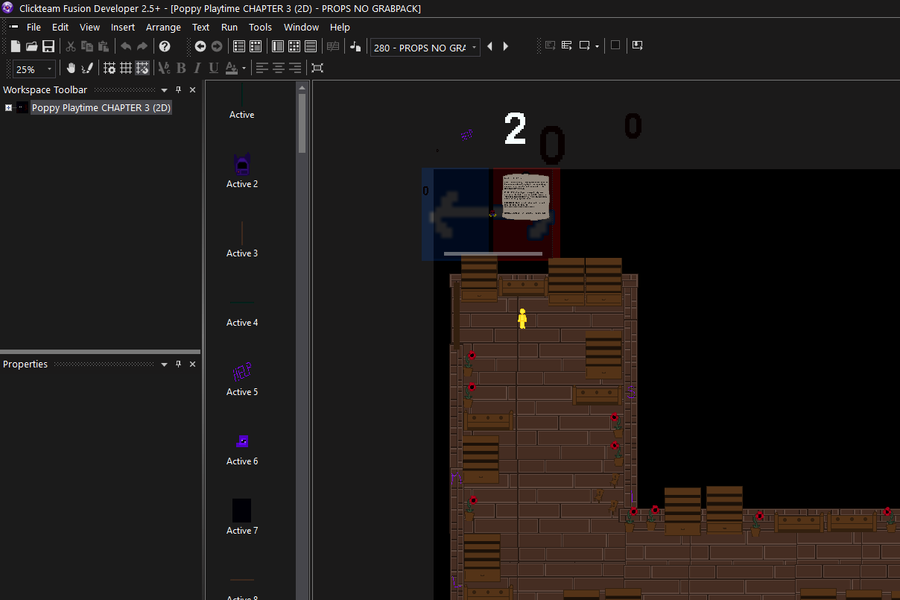Select Active 2 object in object list

tap(242, 171)
